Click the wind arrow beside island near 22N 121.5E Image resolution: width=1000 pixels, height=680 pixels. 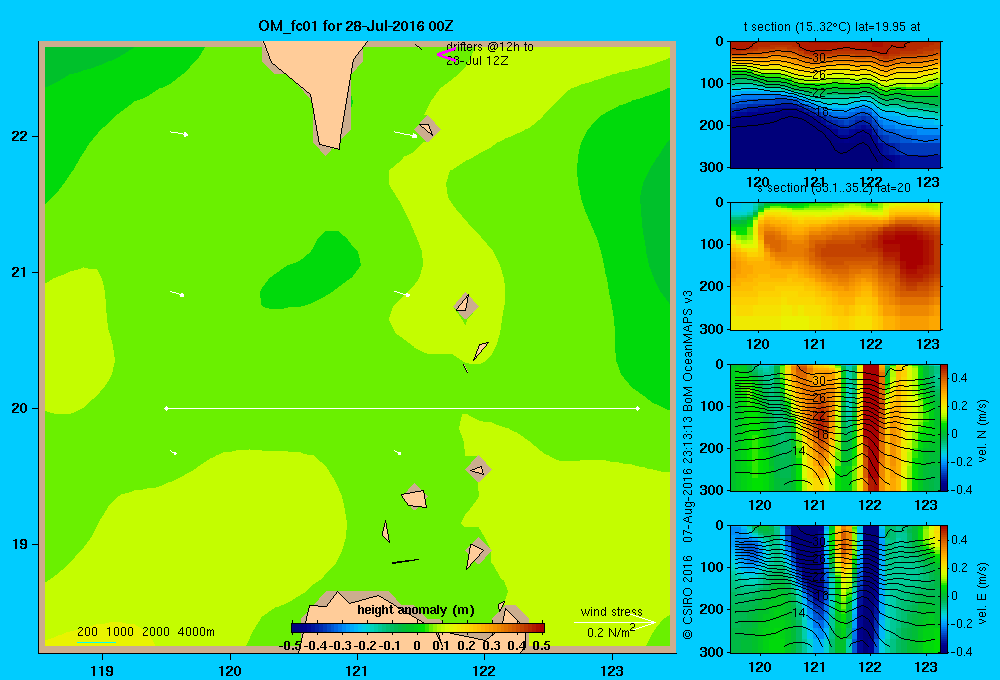point(406,134)
